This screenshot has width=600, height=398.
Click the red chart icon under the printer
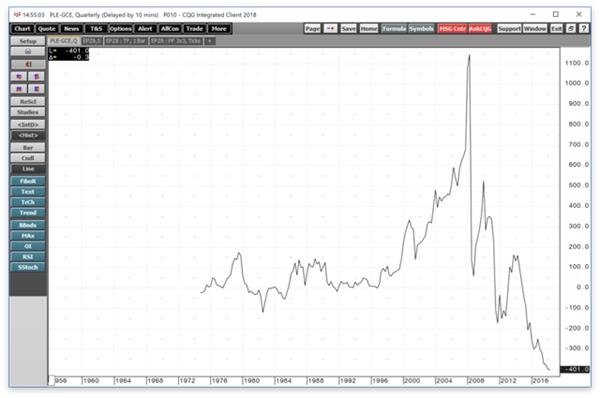[28, 64]
